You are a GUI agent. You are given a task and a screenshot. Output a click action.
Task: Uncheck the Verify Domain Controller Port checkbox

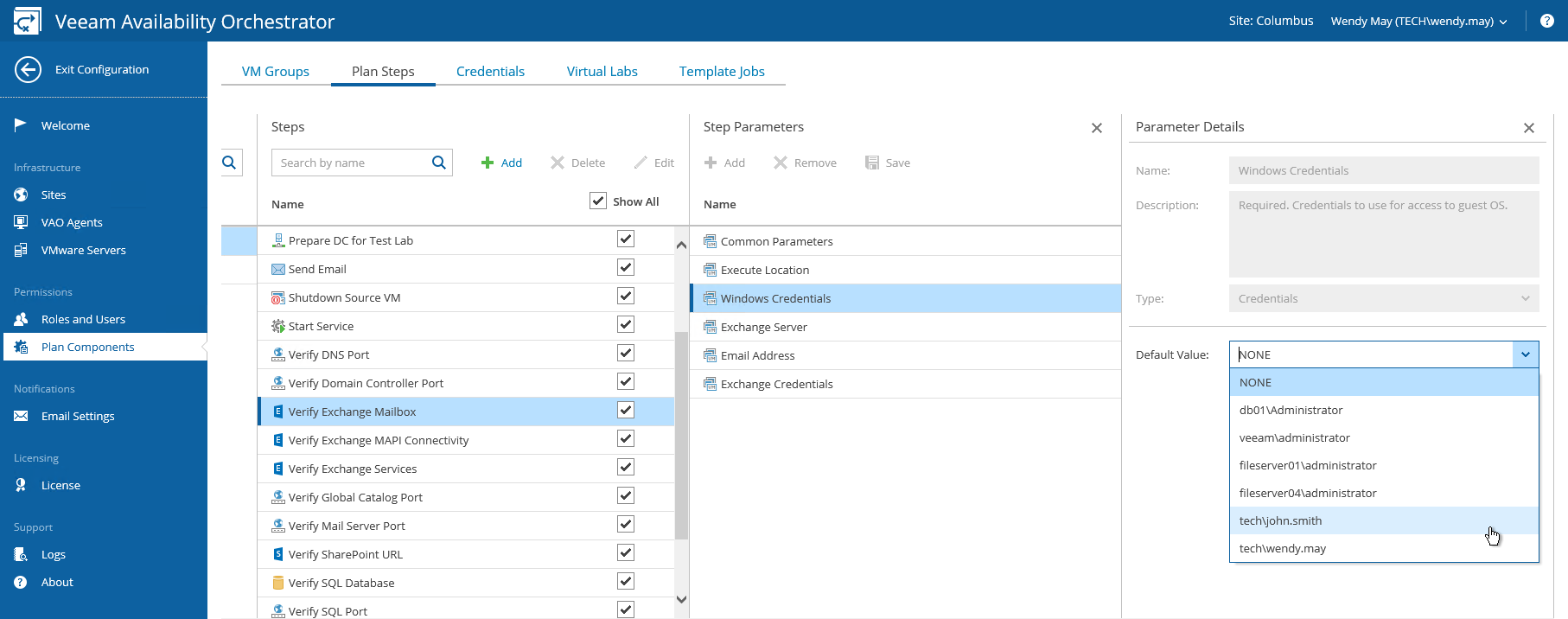click(626, 381)
